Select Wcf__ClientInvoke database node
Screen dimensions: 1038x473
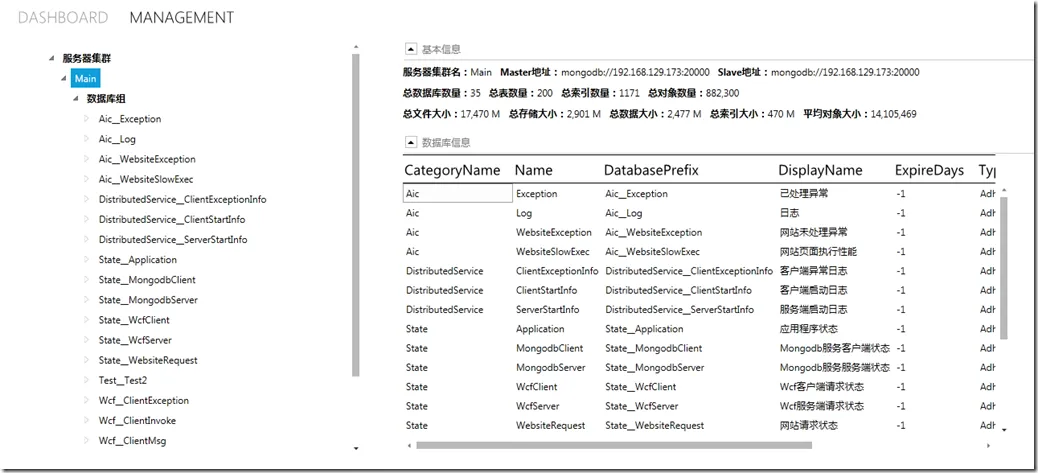(136, 421)
